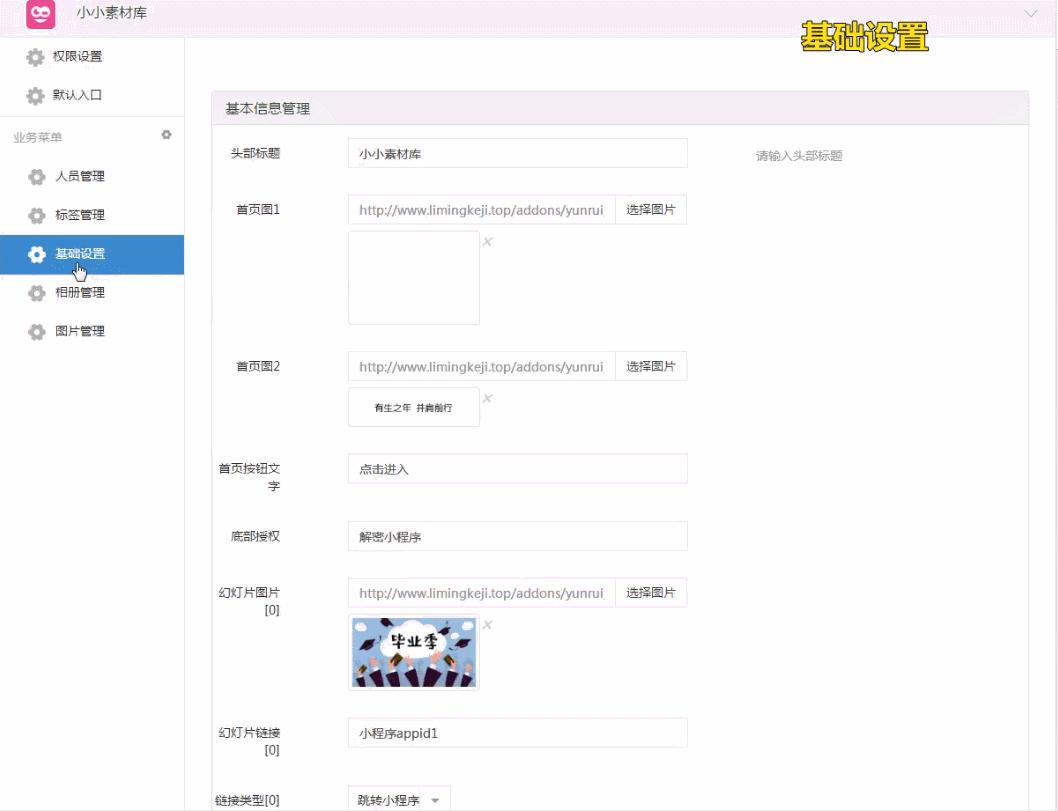Open 人员管理 from the business menu

(x=80, y=176)
